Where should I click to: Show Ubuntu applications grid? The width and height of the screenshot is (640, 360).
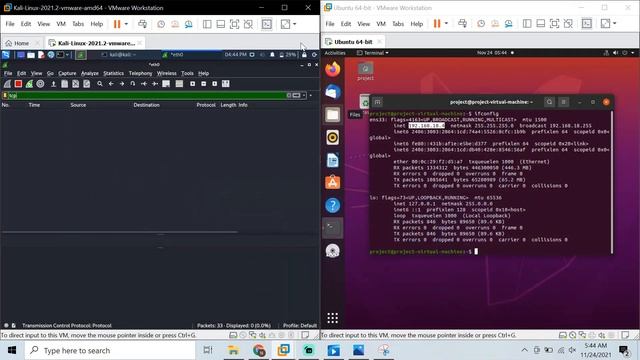(333, 318)
